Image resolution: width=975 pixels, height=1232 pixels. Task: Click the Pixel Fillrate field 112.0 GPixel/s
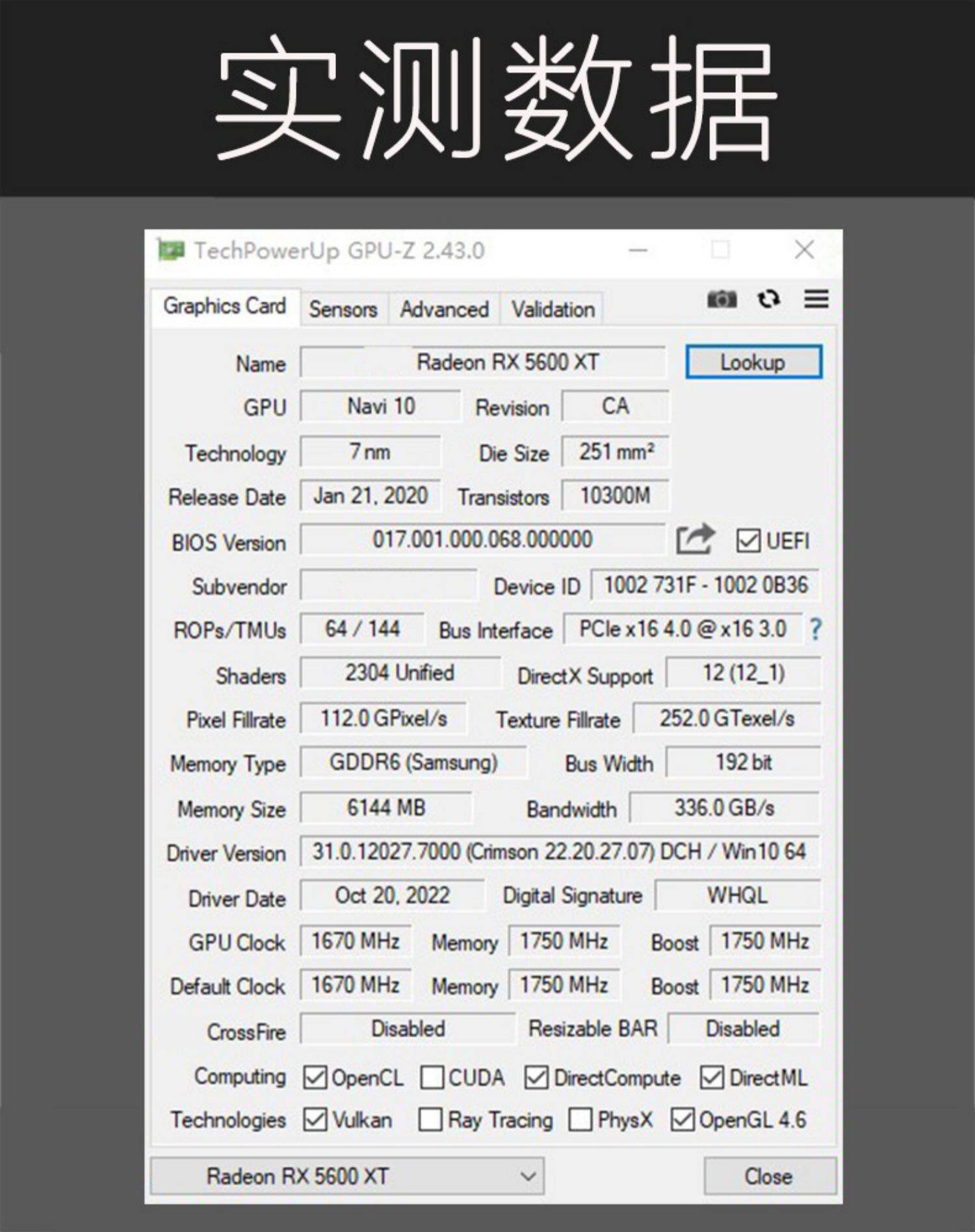383,719
